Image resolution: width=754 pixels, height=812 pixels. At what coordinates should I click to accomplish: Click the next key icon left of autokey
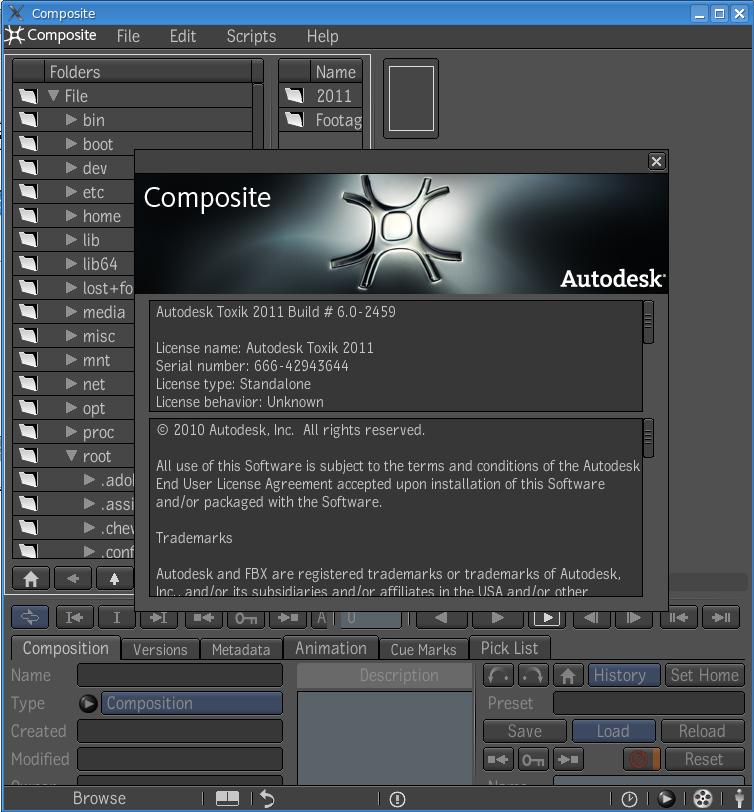point(568,759)
